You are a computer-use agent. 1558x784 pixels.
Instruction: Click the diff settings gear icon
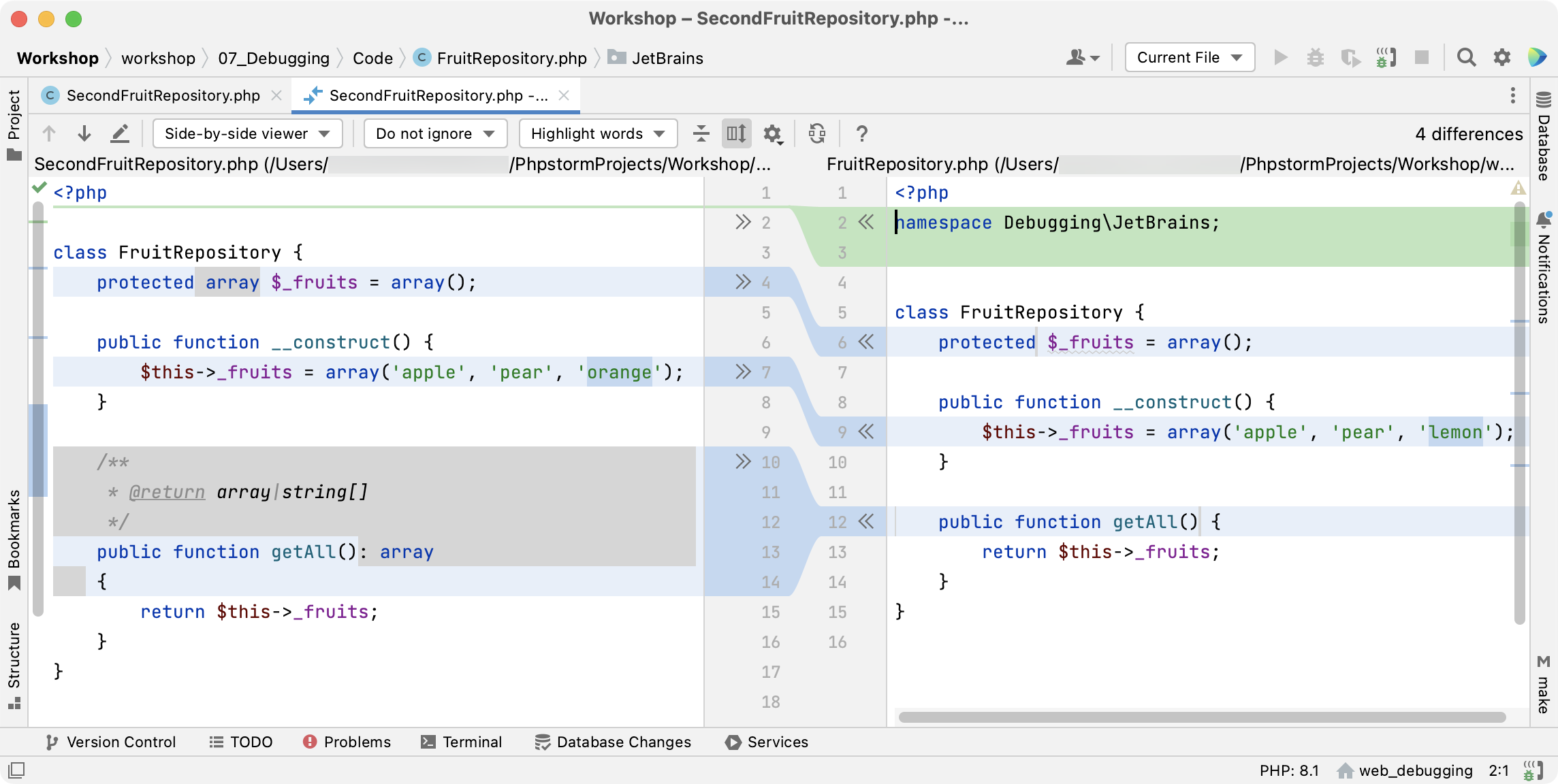point(775,133)
